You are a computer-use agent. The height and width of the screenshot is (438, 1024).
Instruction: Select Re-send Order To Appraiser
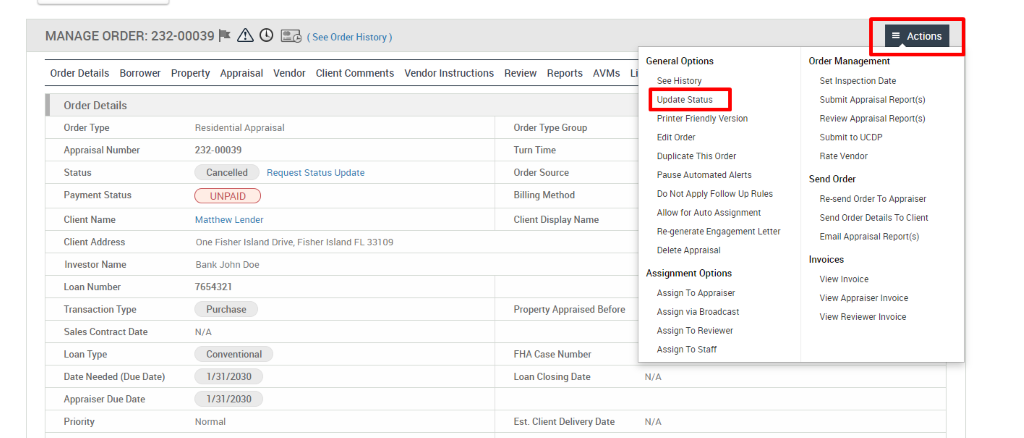point(872,199)
